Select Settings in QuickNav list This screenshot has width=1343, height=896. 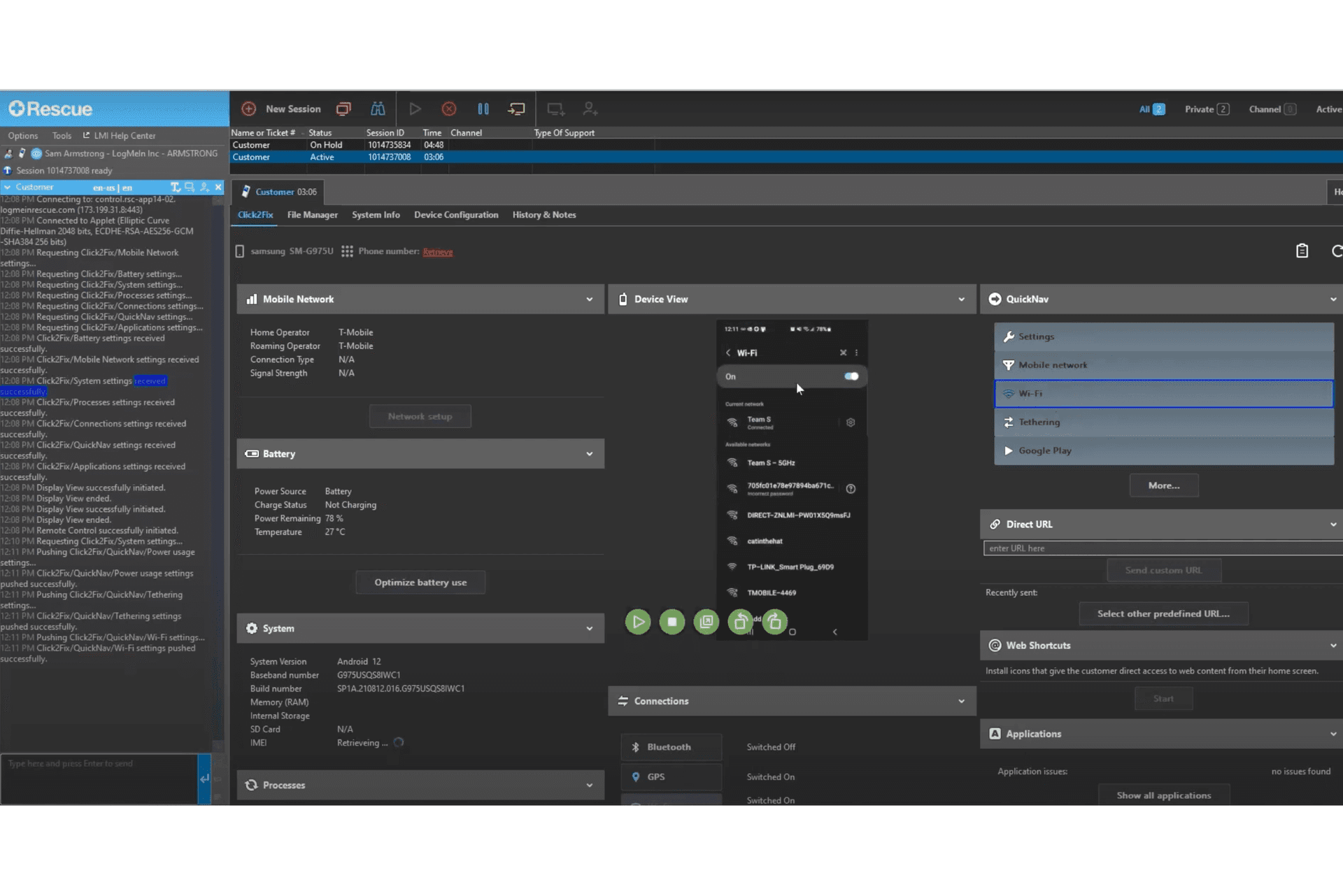tap(1164, 336)
